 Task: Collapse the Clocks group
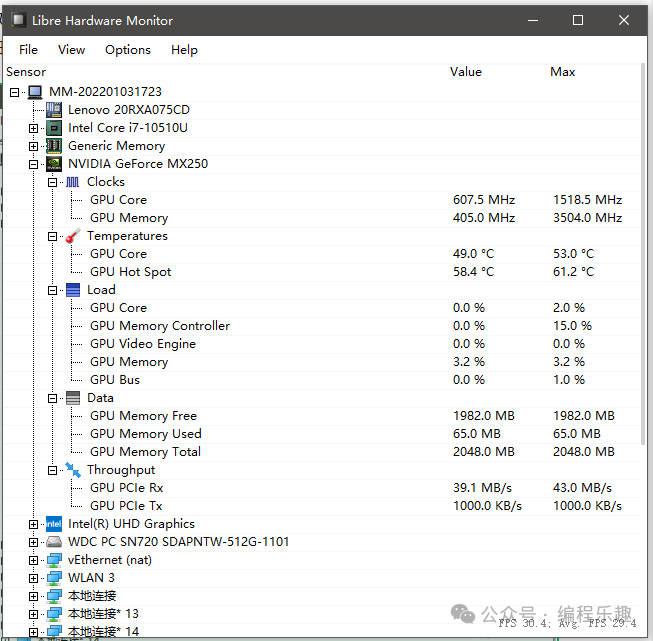(x=52, y=182)
